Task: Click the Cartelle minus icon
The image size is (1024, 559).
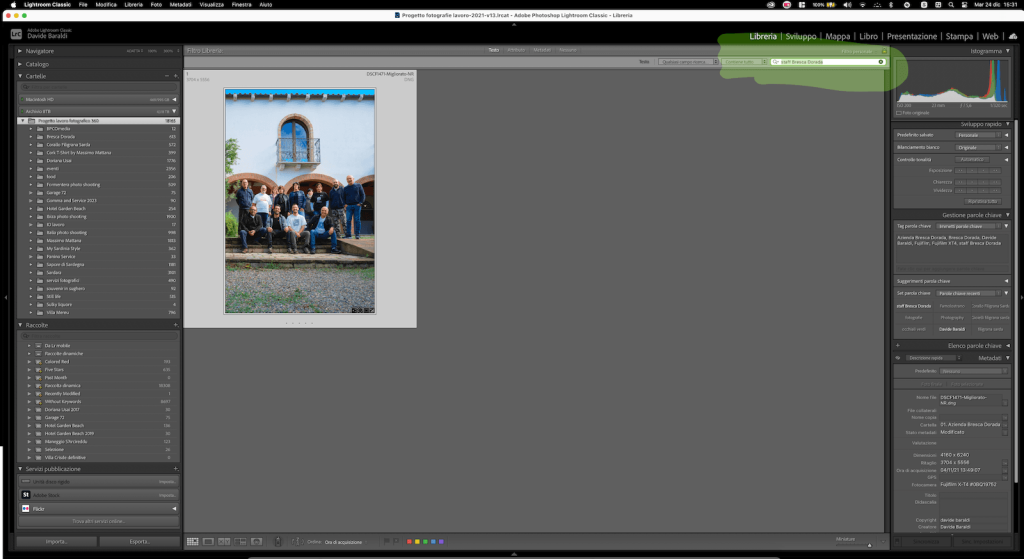Action: [167, 76]
